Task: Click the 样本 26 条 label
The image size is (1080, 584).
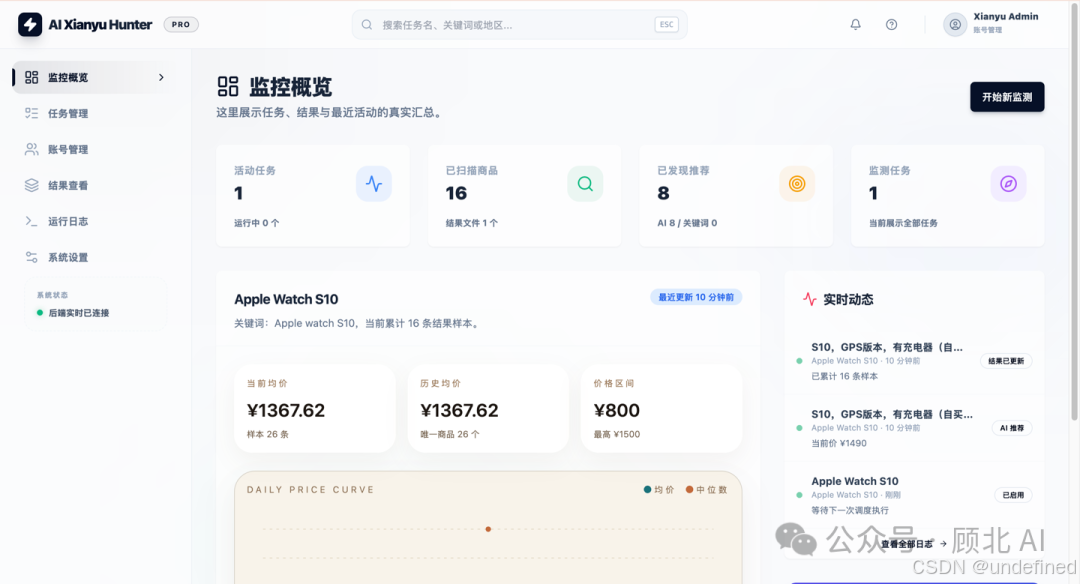Action: [x=267, y=435]
